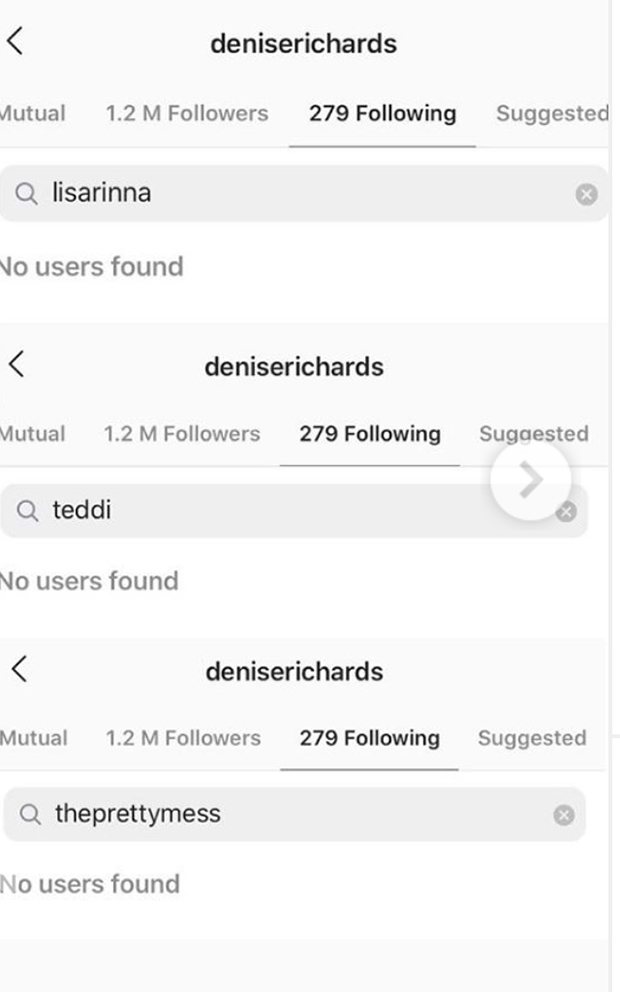The width and height of the screenshot is (620, 992).
Task: Open Mutual tab in the top panel
Action: [32, 113]
